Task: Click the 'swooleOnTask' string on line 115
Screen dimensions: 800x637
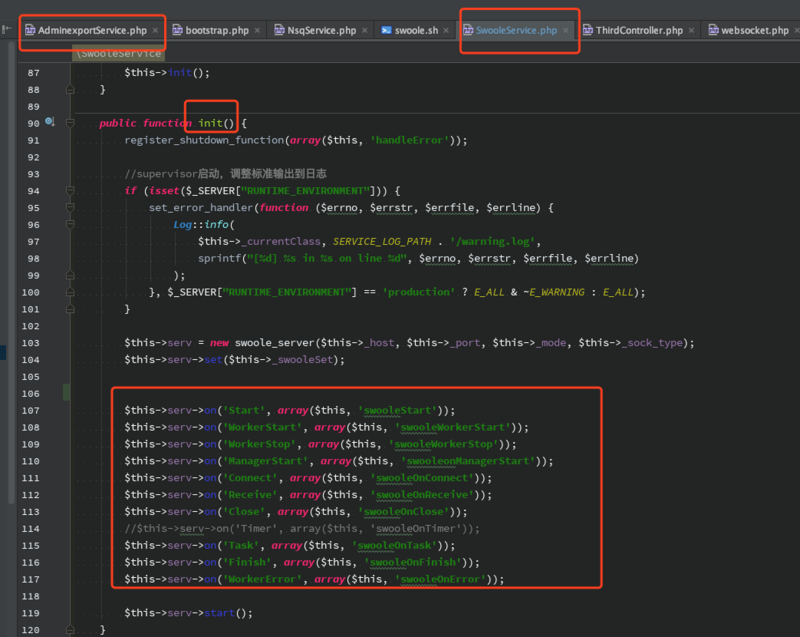Action: (395, 545)
